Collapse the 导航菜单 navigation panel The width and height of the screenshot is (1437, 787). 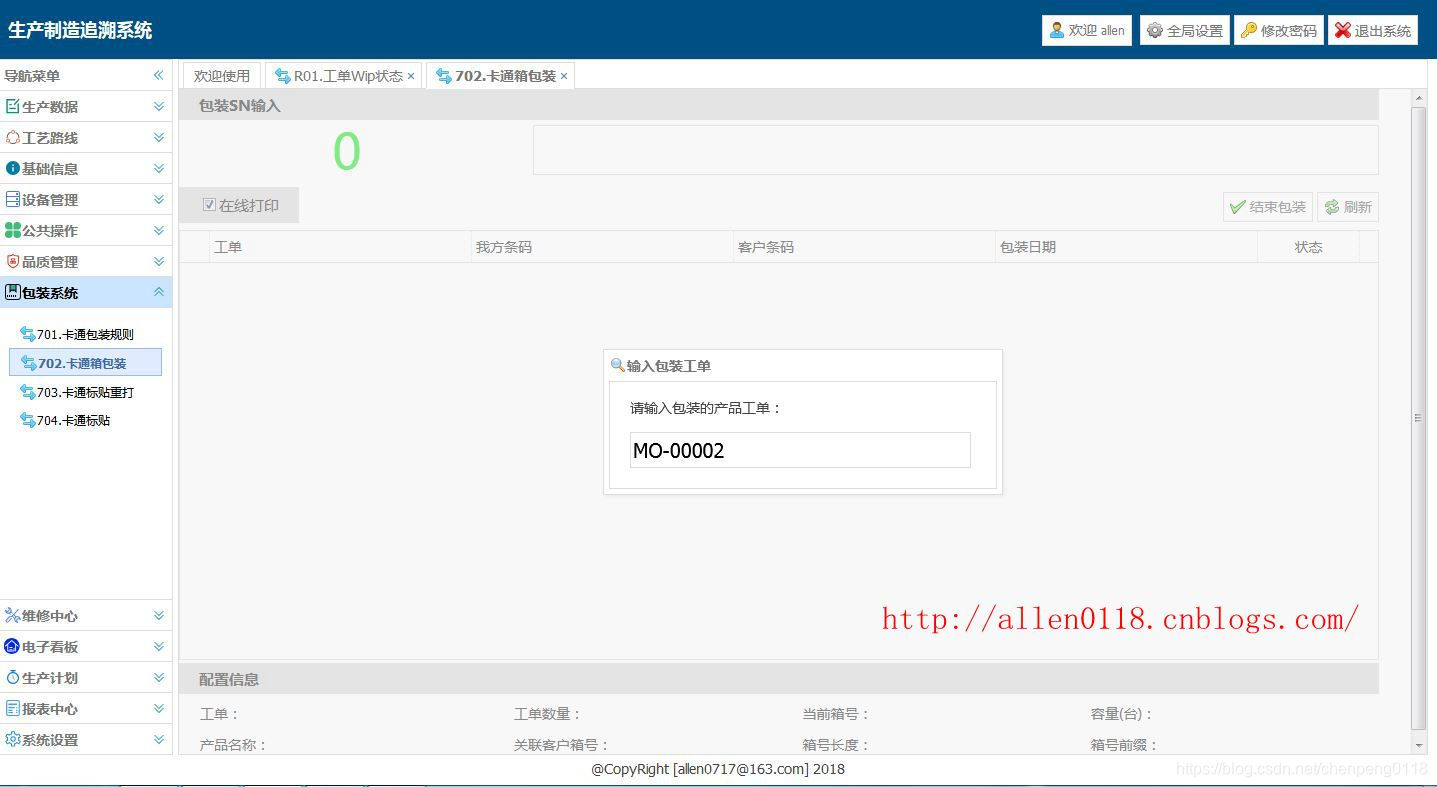158,75
